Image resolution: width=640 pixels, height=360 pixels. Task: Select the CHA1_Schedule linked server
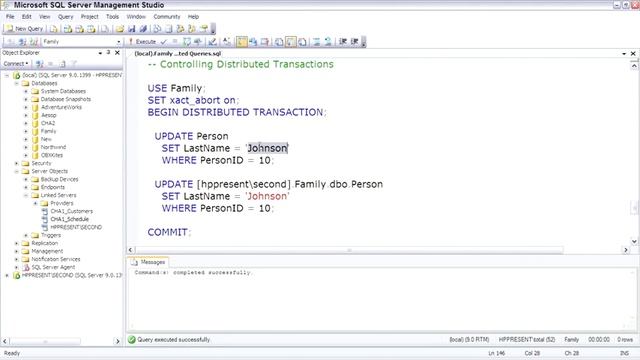69,219
